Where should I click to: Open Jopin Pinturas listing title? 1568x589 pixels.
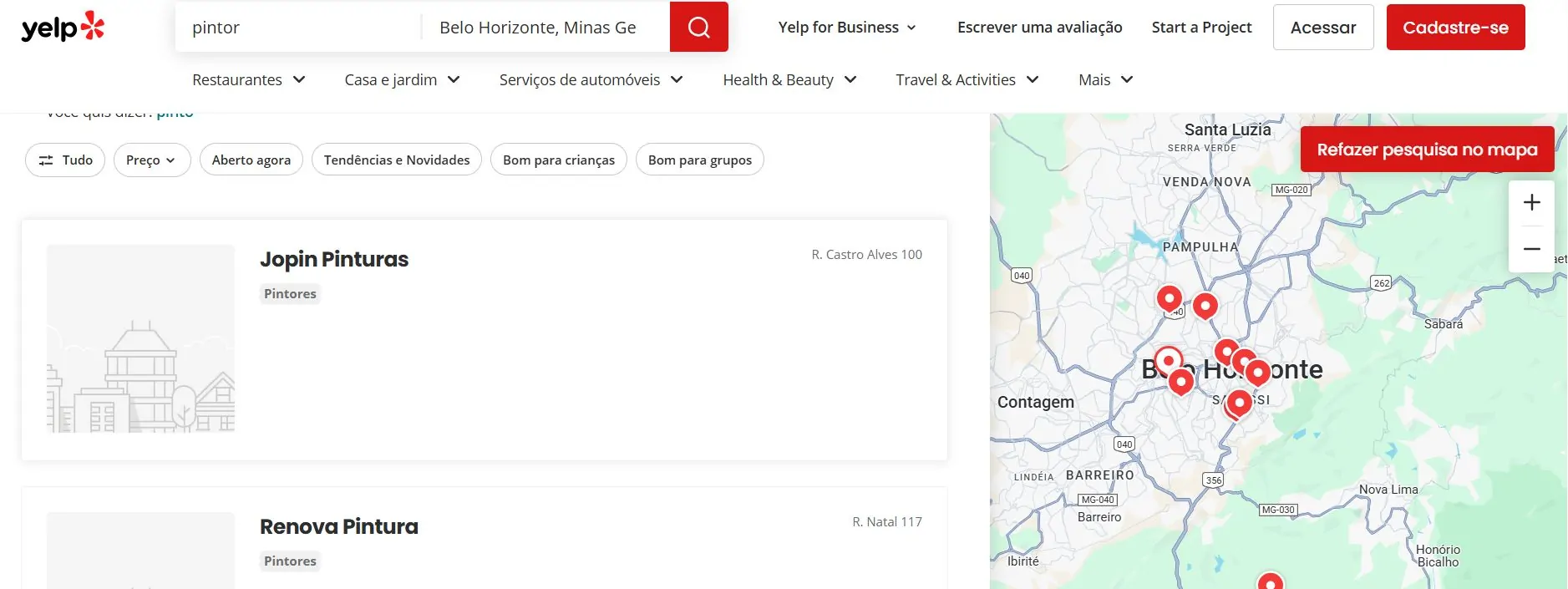coord(334,259)
